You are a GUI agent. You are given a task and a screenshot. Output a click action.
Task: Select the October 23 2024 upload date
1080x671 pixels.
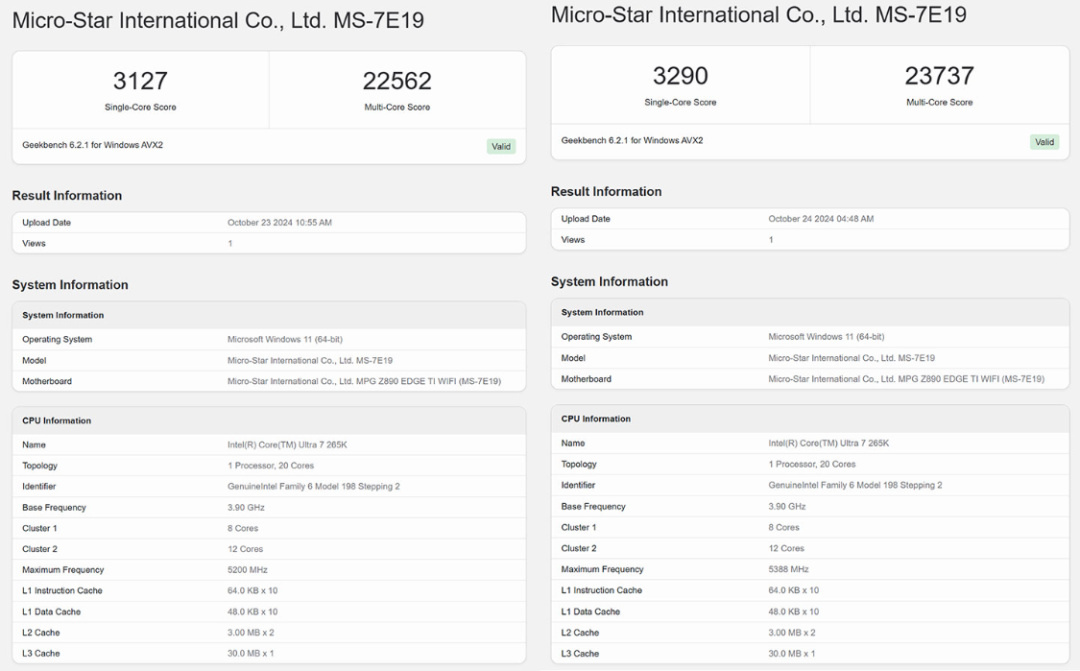279,223
